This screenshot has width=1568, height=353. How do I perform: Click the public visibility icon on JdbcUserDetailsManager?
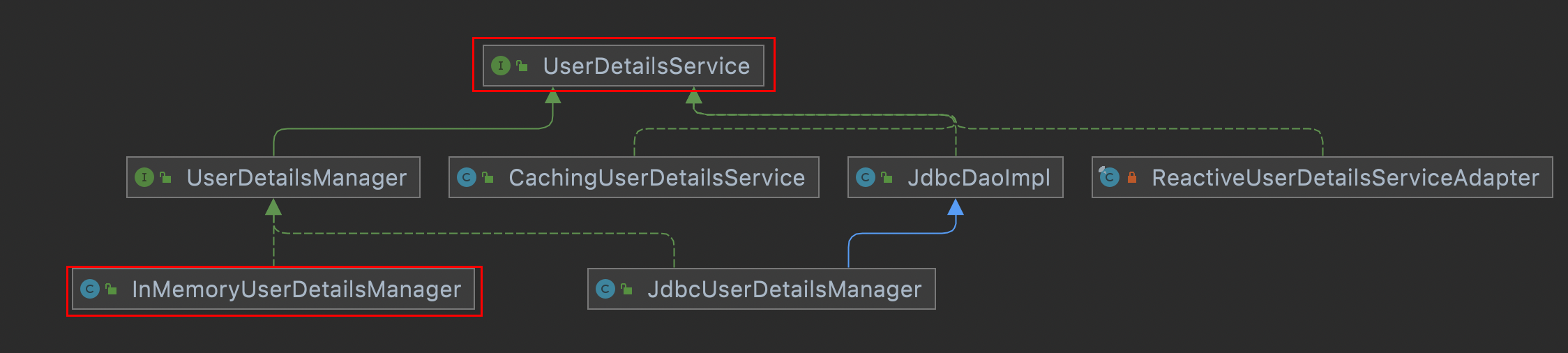(626, 289)
